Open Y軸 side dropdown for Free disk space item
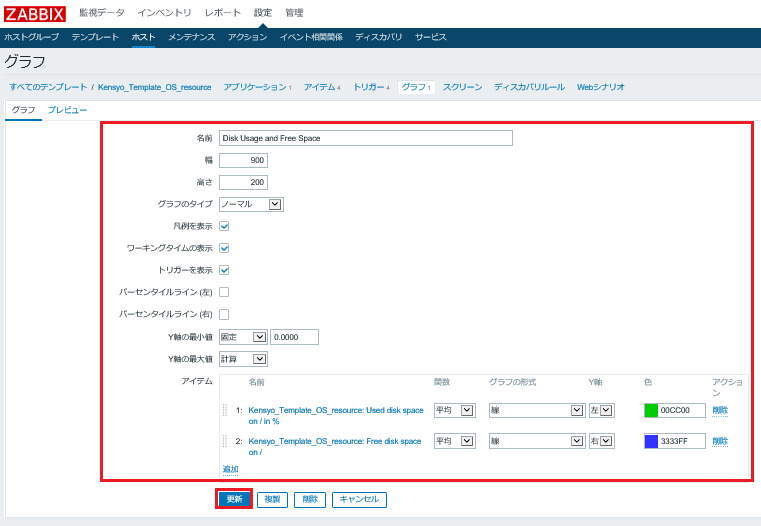Viewport: 761px width, 526px height. (601, 441)
